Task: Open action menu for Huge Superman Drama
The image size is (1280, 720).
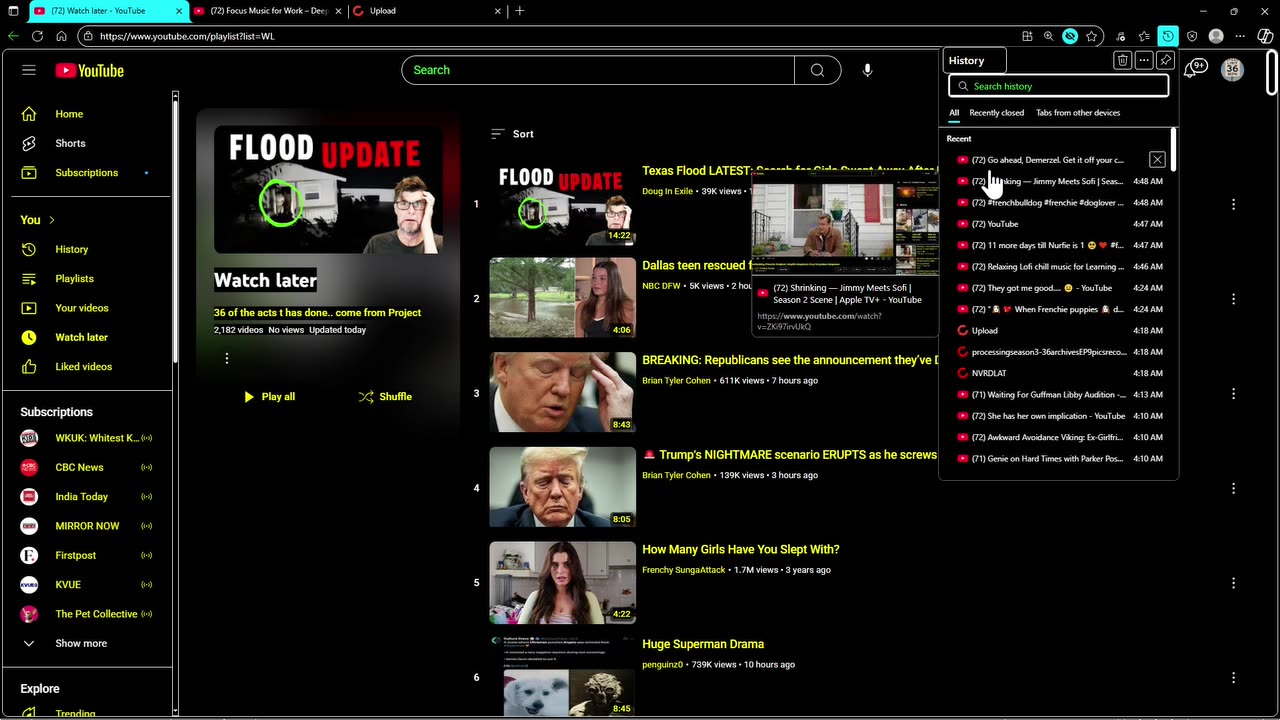Action: click(1233, 677)
